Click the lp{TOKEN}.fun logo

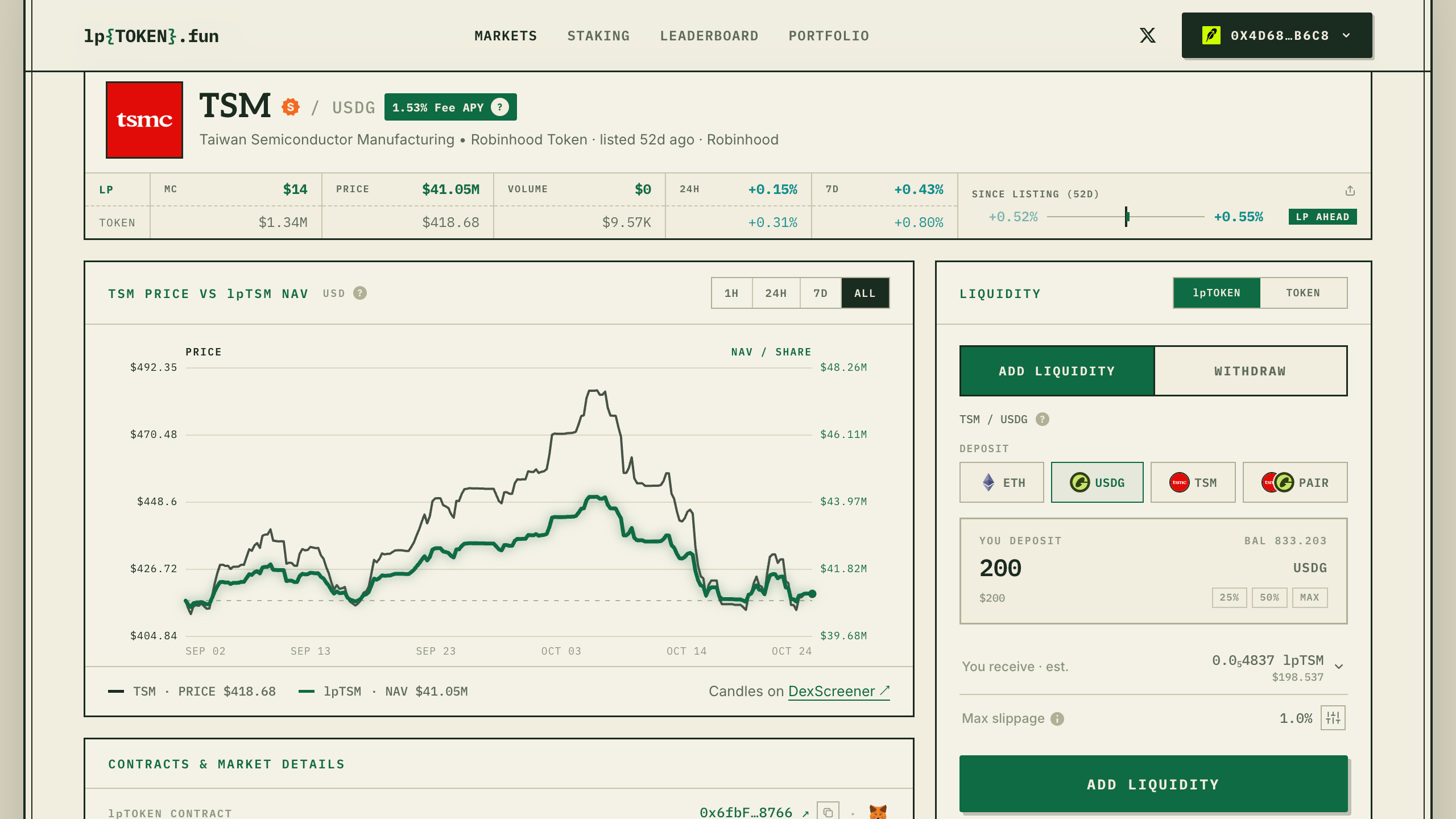151,36
